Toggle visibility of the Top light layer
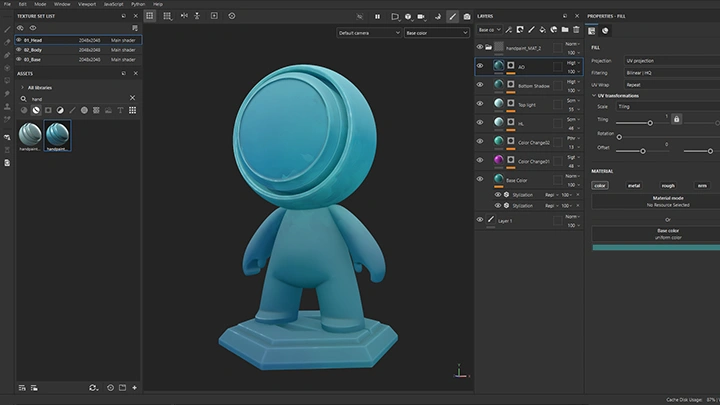 [x=480, y=105]
